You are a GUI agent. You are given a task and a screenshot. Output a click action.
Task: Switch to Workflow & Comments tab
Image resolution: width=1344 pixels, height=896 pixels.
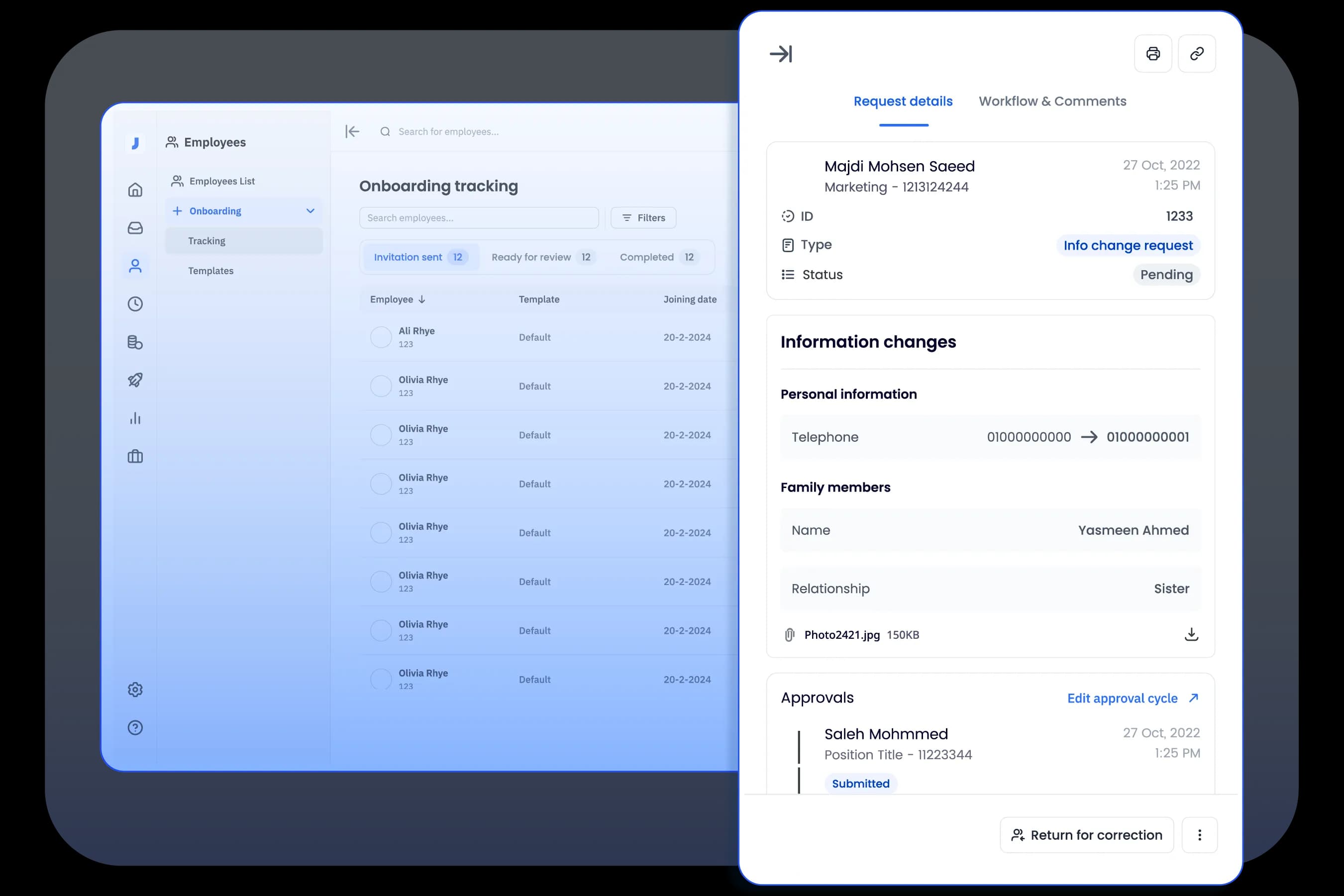click(x=1052, y=101)
